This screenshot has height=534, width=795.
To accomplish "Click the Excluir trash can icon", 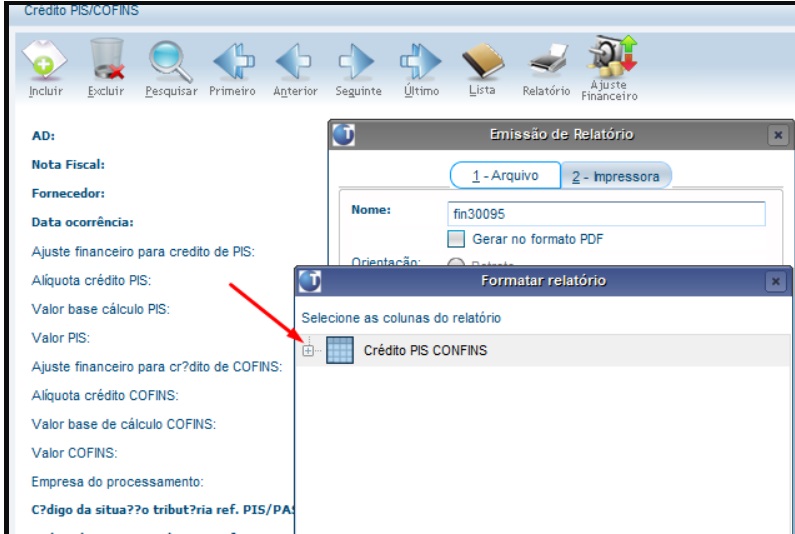I will [x=107, y=58].
